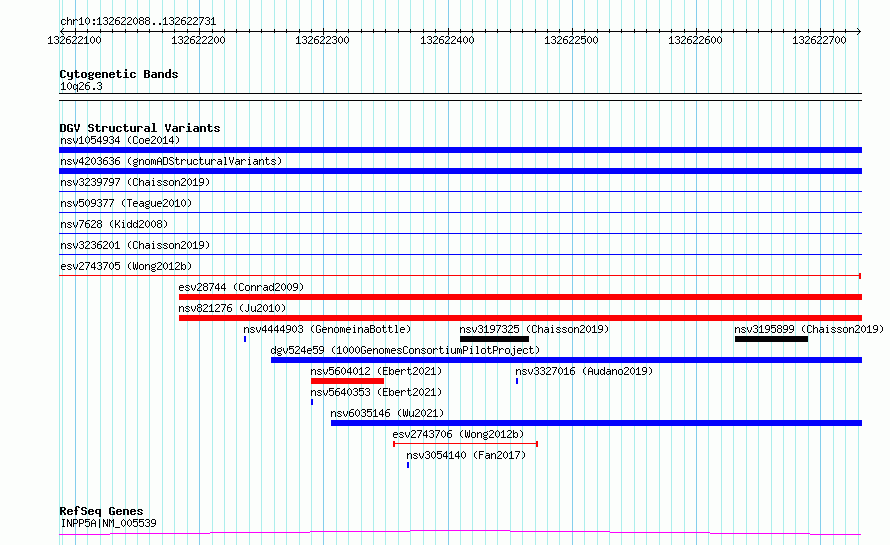
Task: Click the INPP5A|NM_005539 gene label
Action: pyautogui.click(x=108, y=523)
